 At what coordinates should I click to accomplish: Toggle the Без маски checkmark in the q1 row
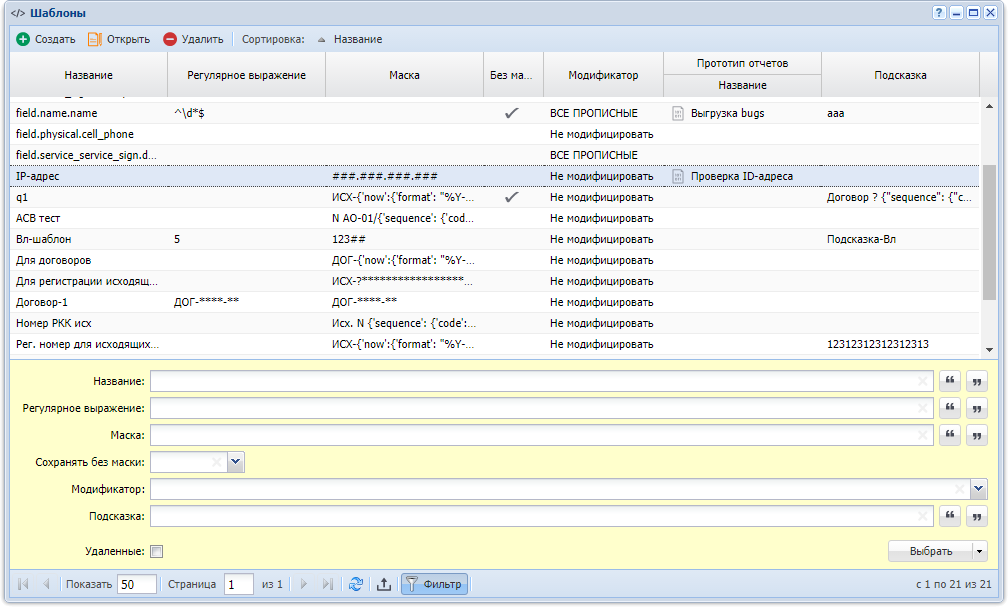[x=512, y=197]
